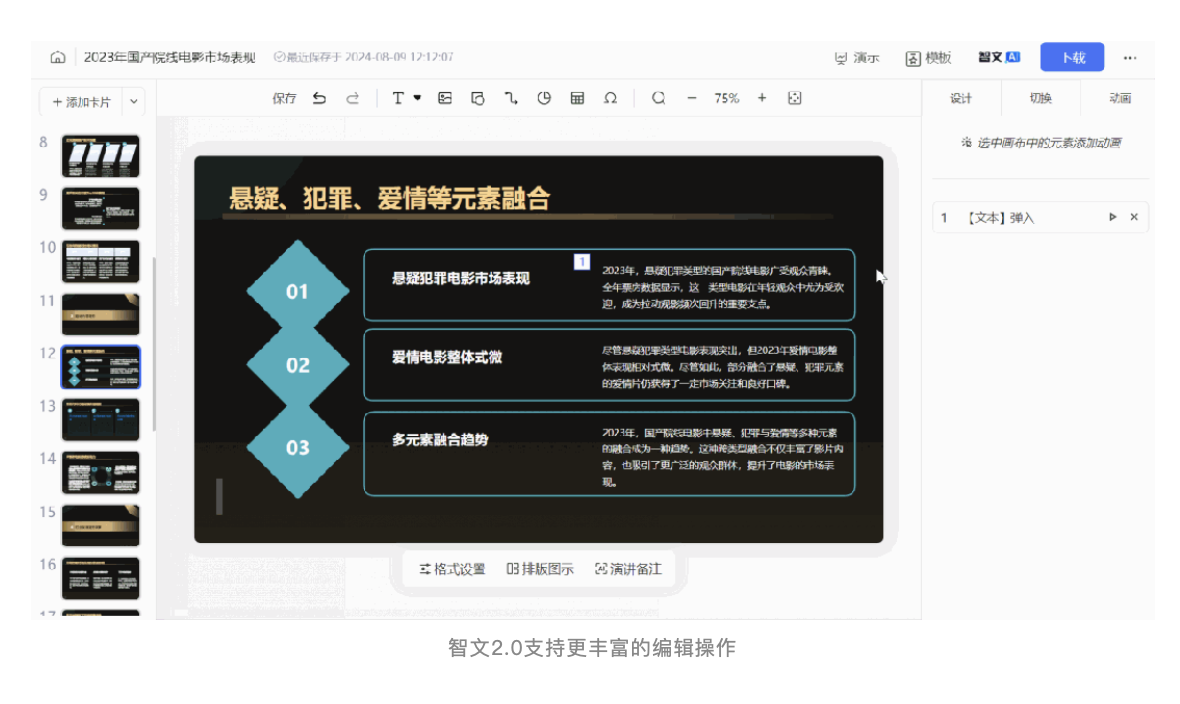Remove the 【文本】弹入 animation with X
Viewport: 1180px width, 704px height.
point(1134,217)
